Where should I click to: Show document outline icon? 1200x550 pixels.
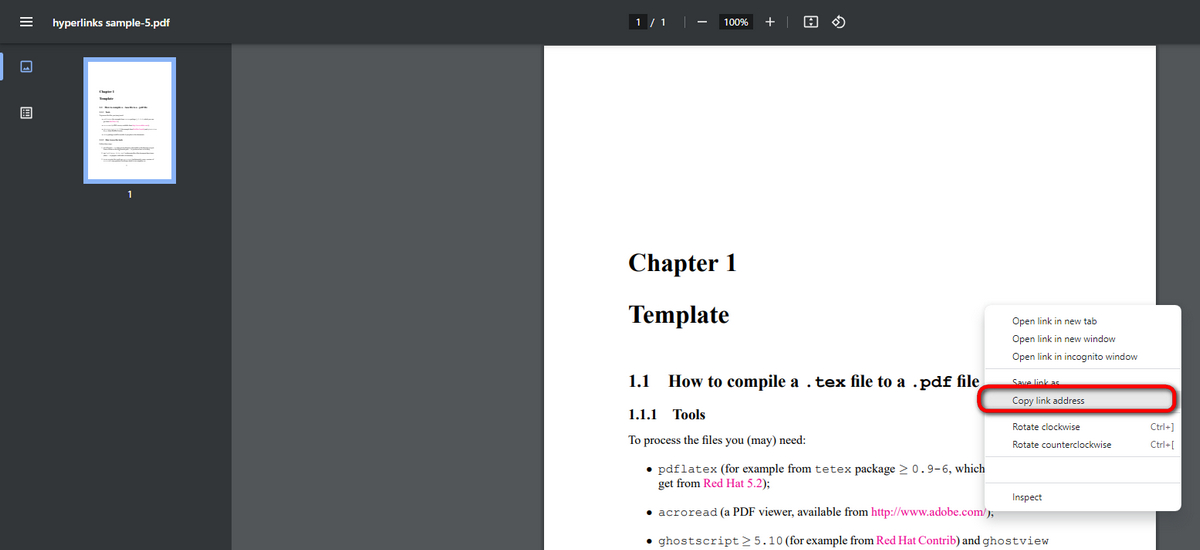(26, 113)
